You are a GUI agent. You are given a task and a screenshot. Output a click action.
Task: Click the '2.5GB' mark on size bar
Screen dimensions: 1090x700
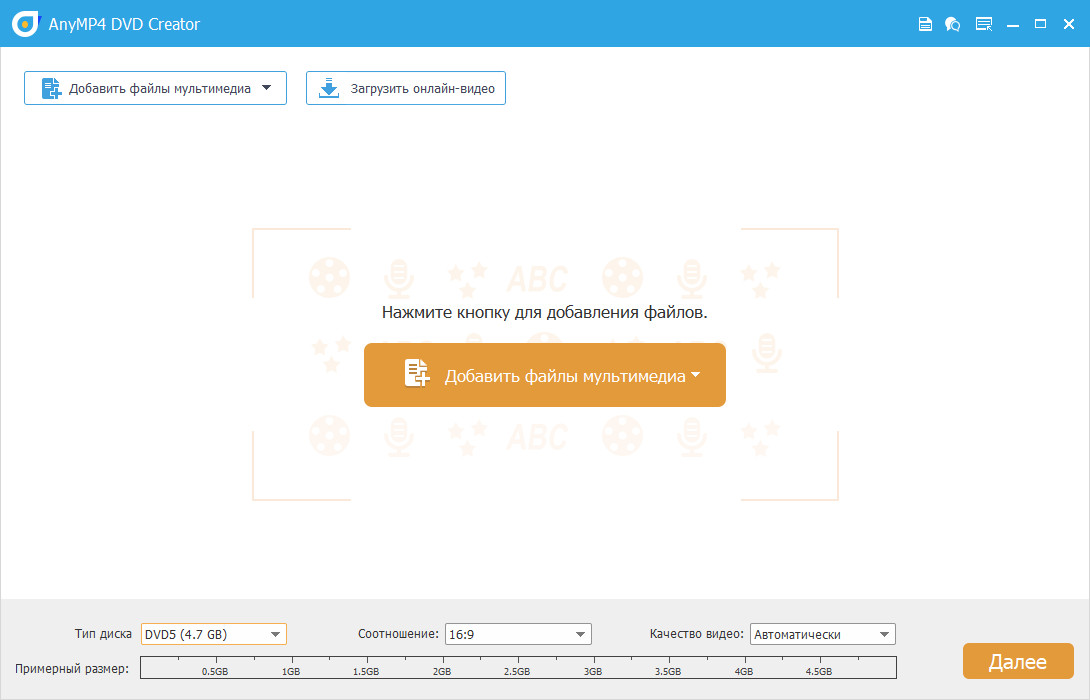point(517,671)
